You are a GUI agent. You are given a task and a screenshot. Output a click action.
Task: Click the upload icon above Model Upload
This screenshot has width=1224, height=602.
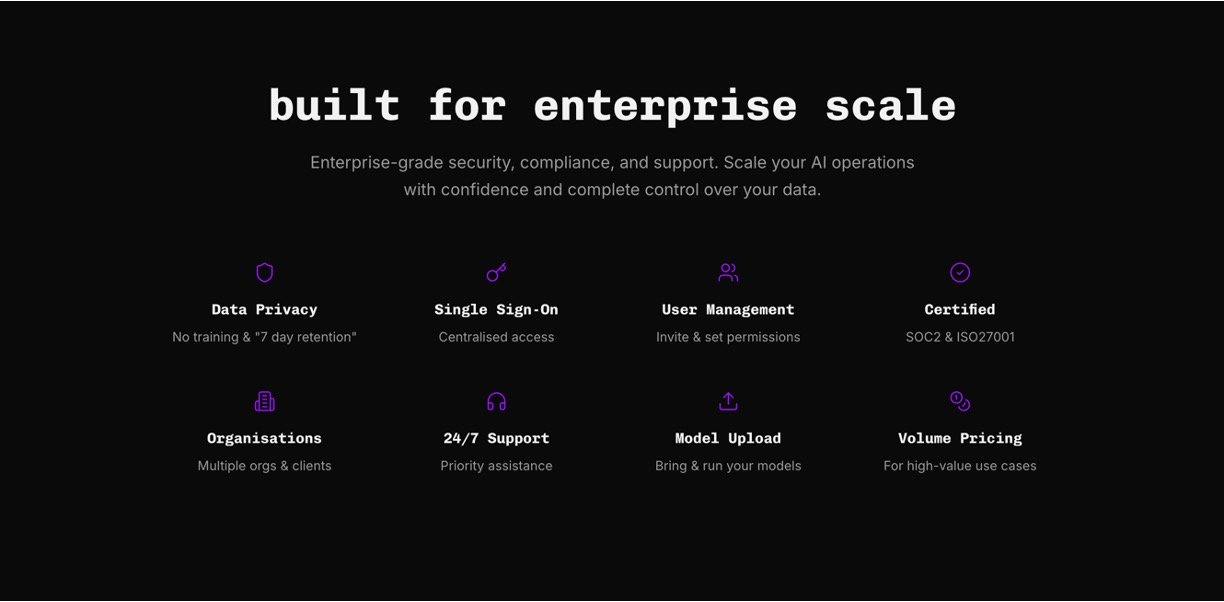pos(728,402)
